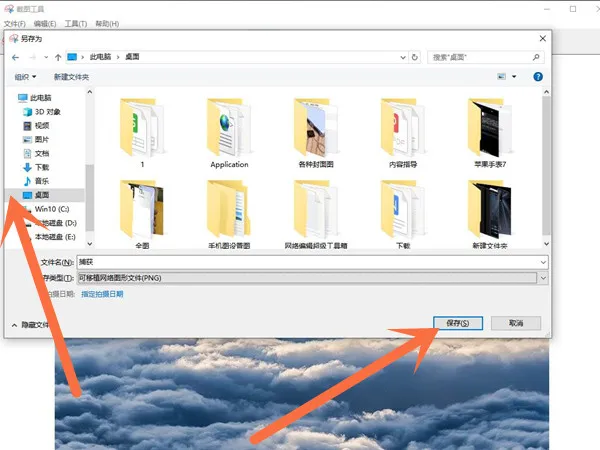Click the 取消 button
Viewport: 600px width, 450px height.
click(x=516, y=323)
